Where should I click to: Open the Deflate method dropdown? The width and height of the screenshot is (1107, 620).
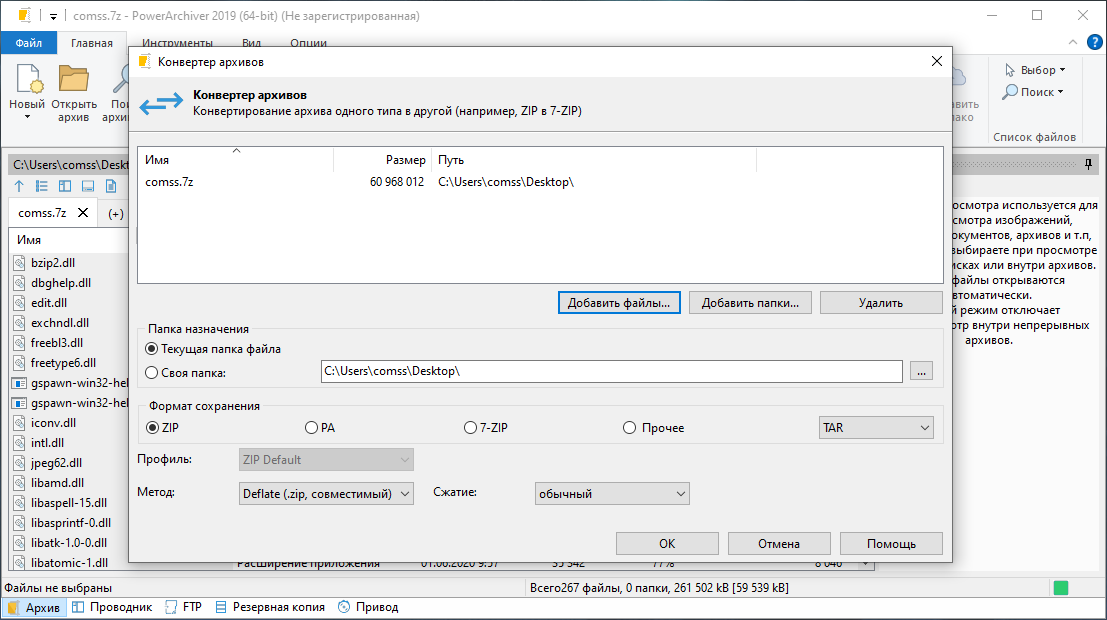tap(326, 494)
